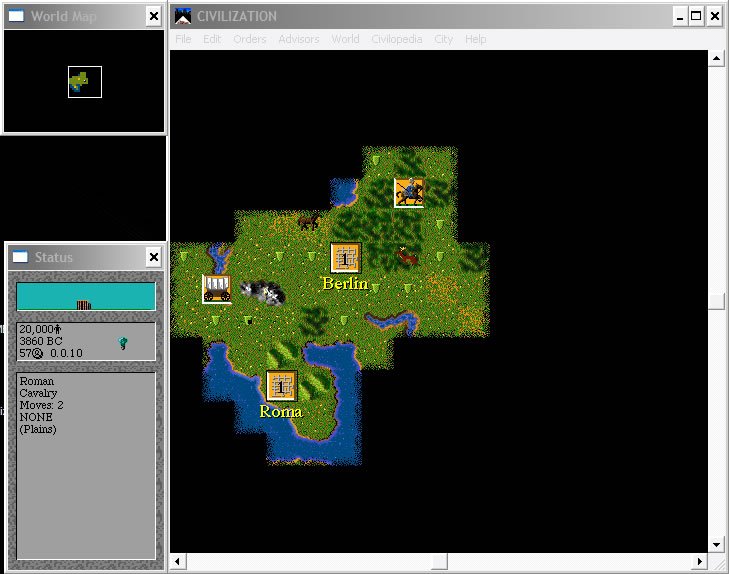This screenshot has height=574, width=729.
Task: Open the Edit menu
Action: tap(212, 39)
